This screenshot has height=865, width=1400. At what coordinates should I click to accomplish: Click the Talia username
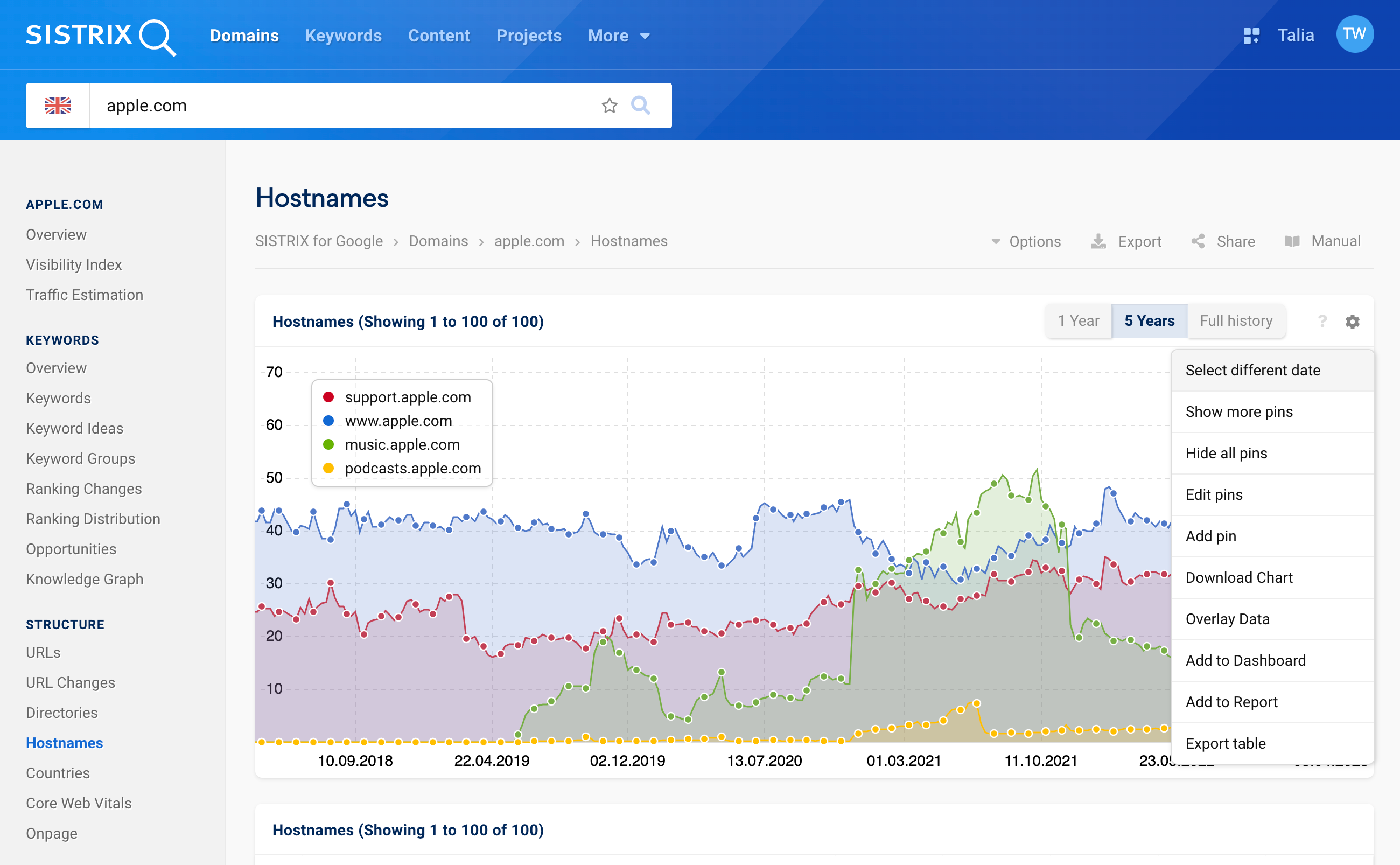1296,36
